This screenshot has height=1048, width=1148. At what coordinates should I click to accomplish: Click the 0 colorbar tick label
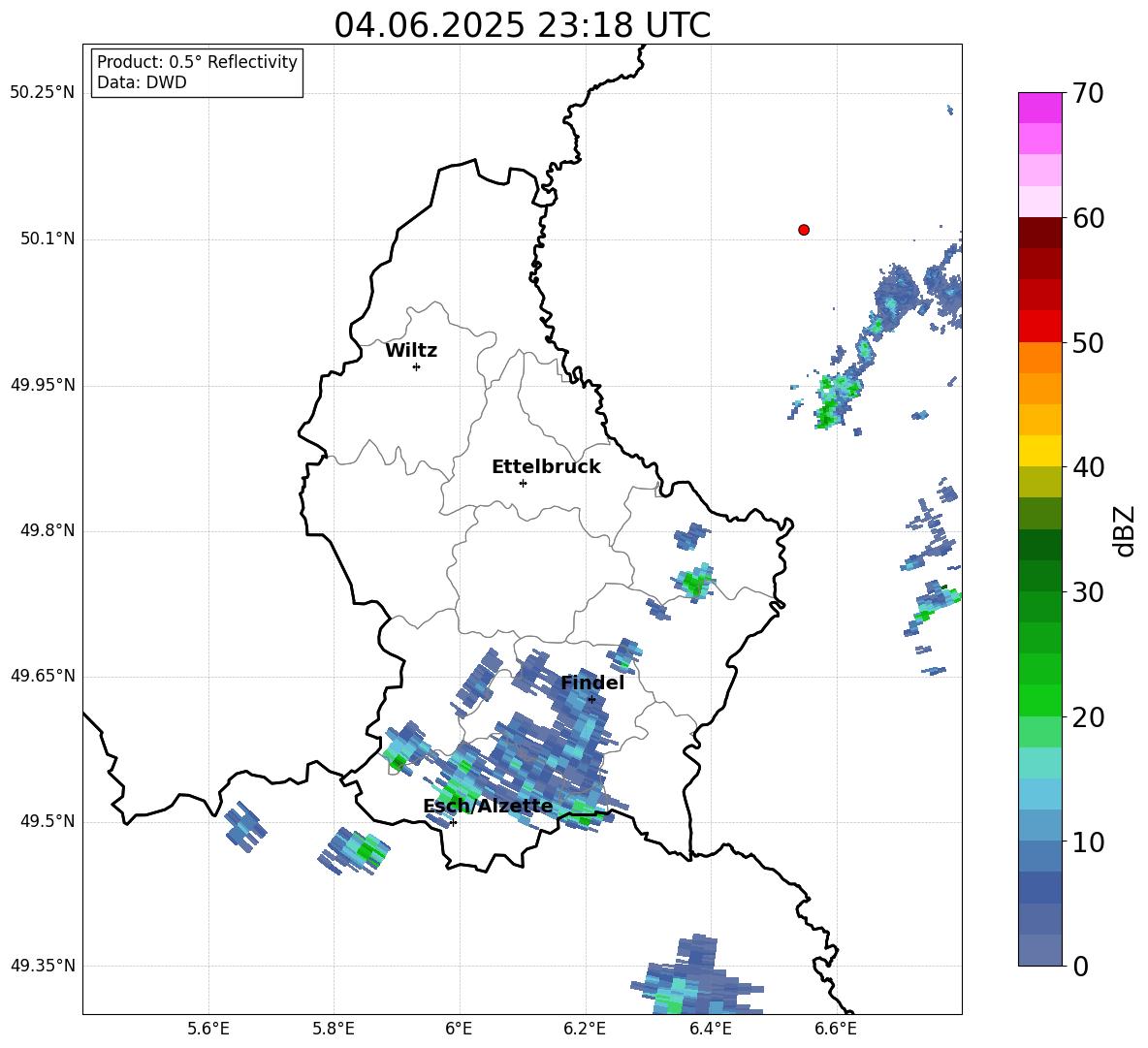tap(1081, 966)
